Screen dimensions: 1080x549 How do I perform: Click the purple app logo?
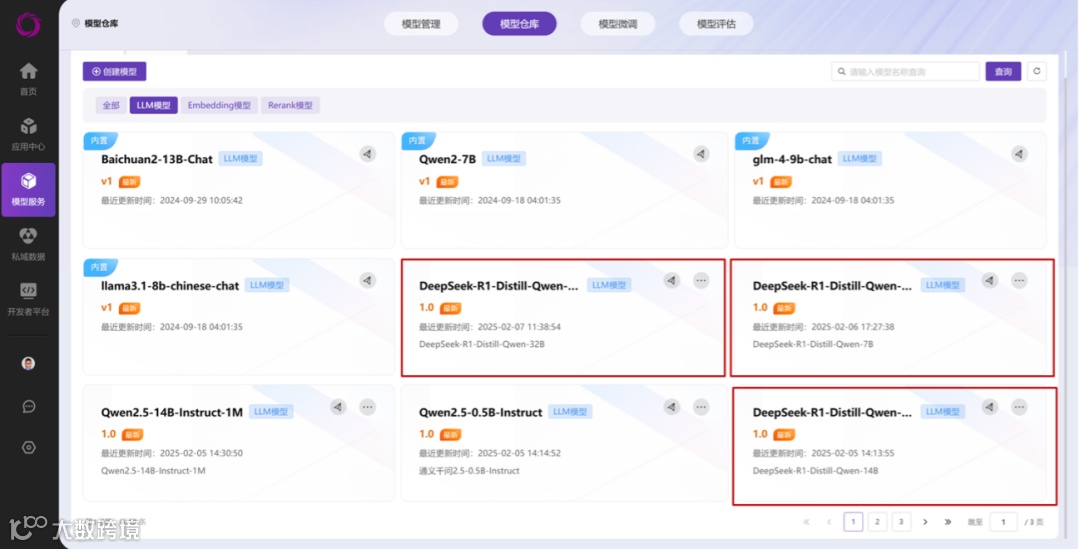tap(28, 25)
